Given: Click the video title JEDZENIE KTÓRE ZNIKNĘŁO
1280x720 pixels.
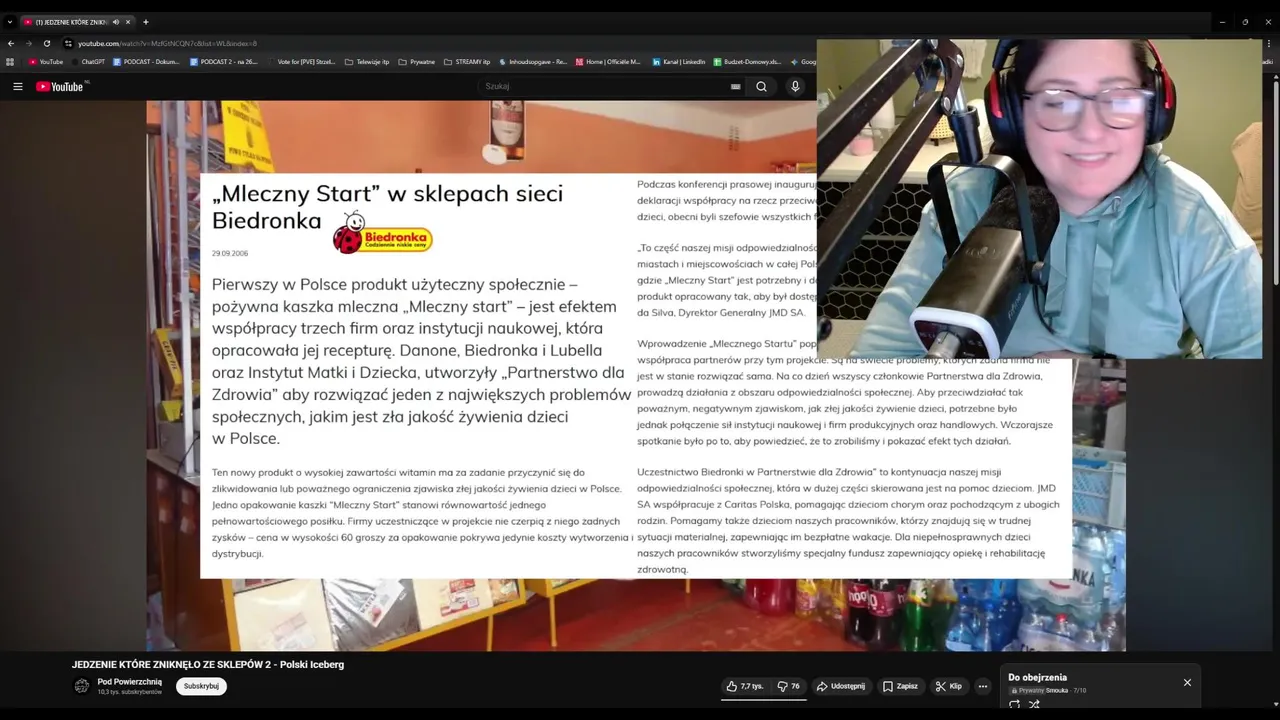Looking at the screenshot, I should click(x=208, y=664).
